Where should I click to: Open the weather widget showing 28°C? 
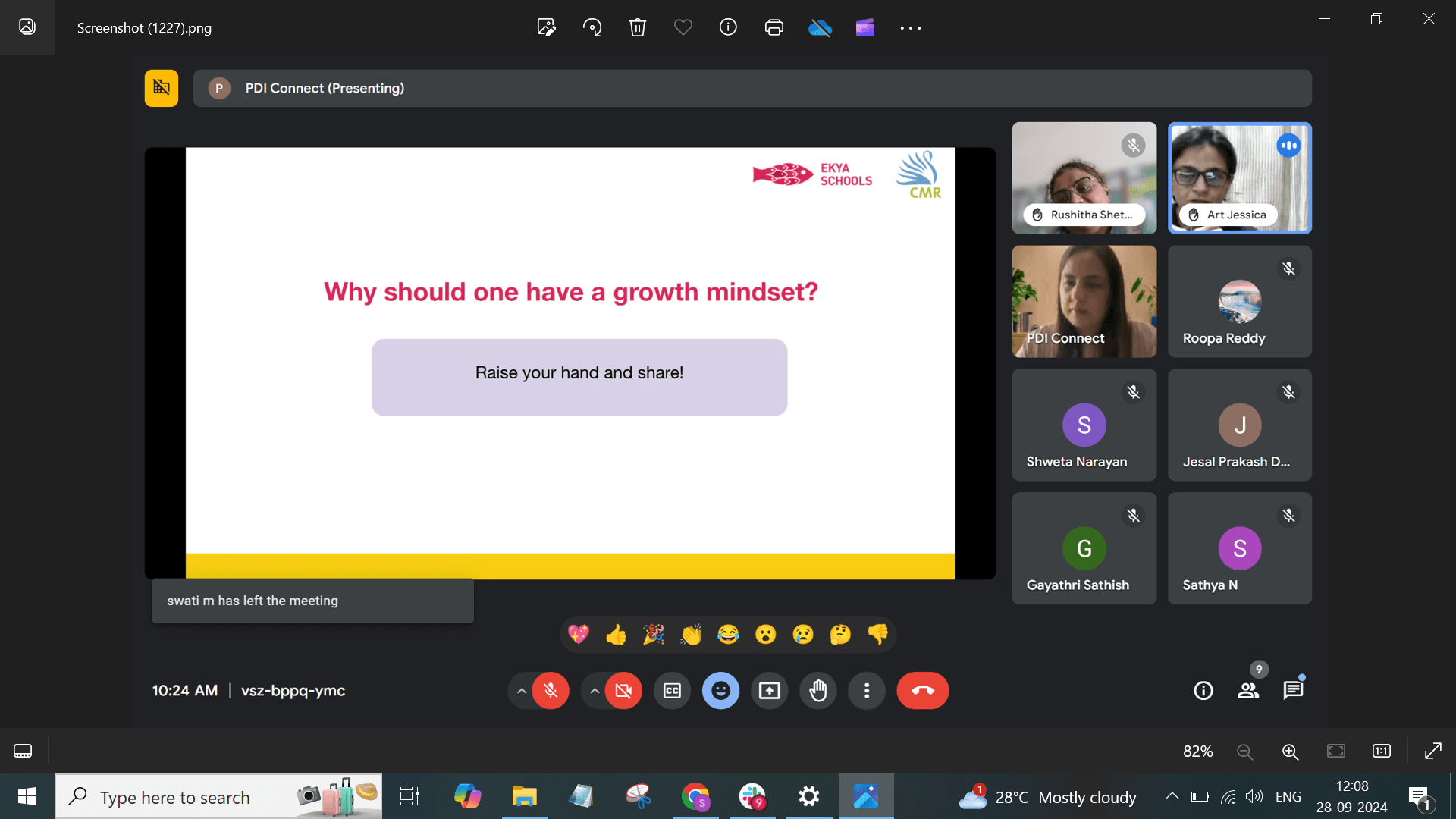coord(1047,797)
